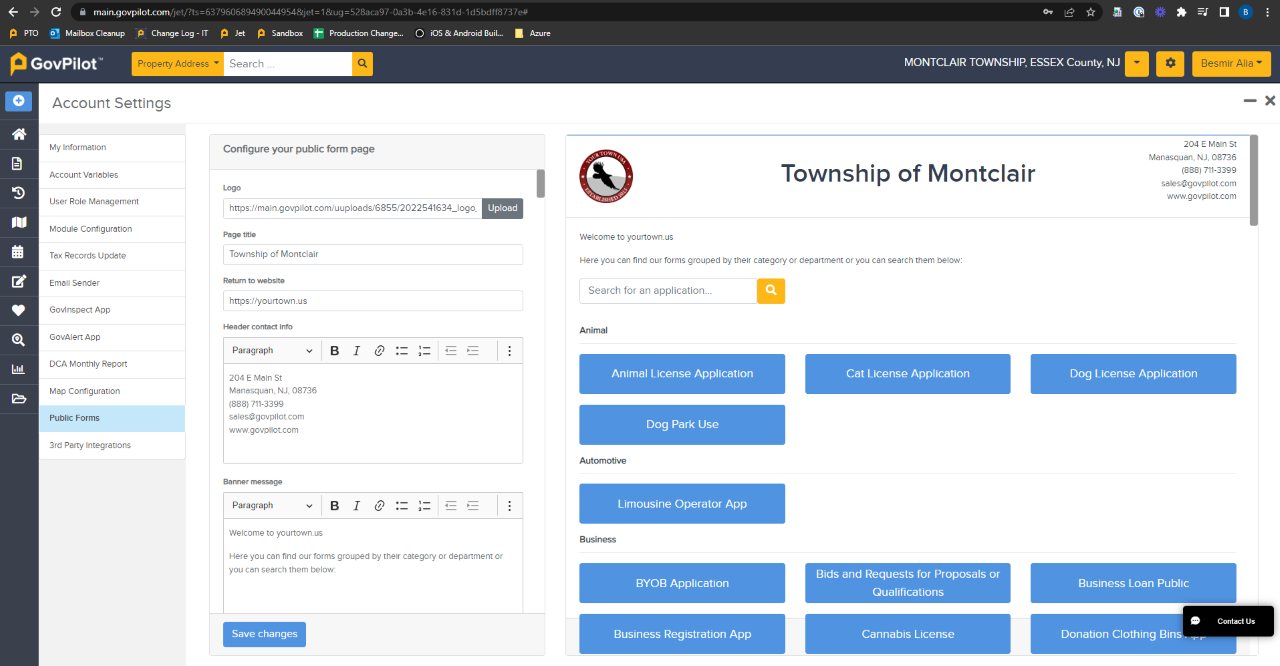Click the orange search button beside Property Address
Image resolution: width=1280 pixels, height=666 pixels.
[x=362, y=64]
